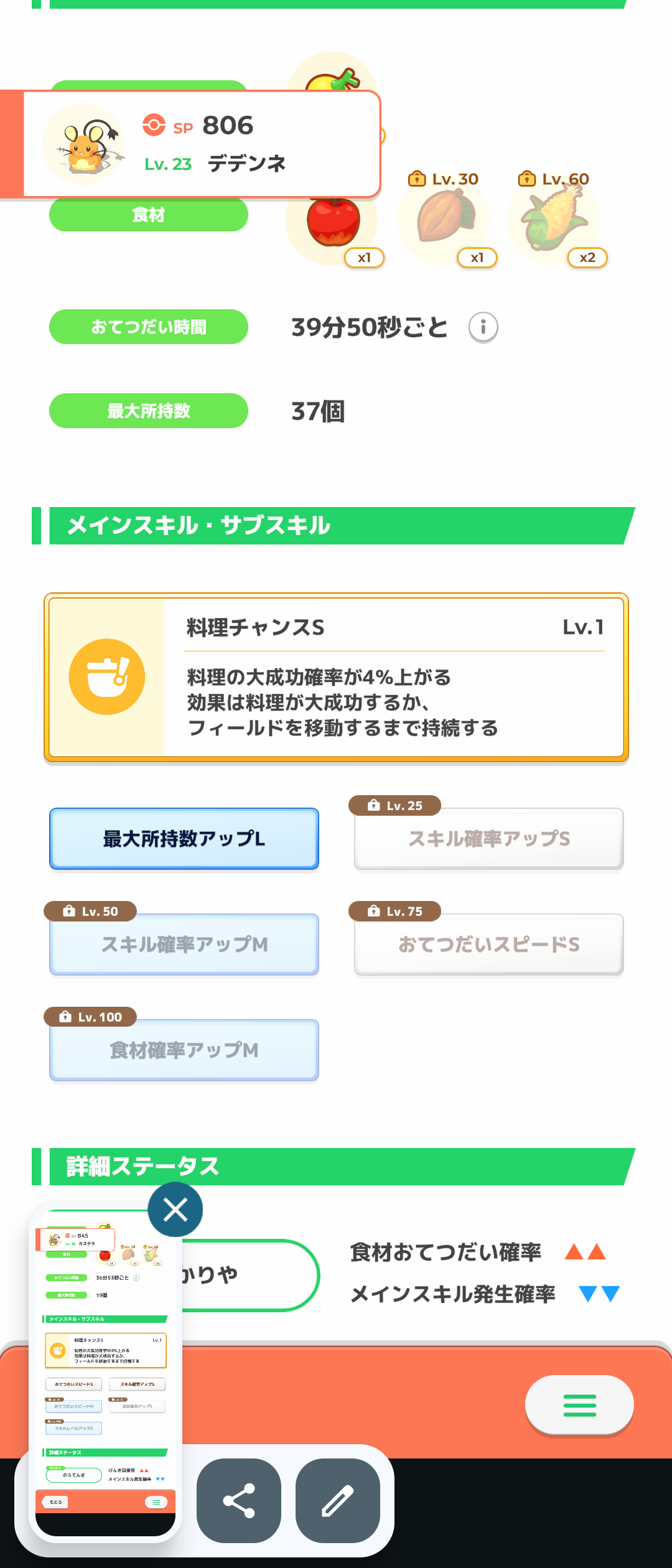
Task: Select the 最大所持数アップL sub skill
Action: pos(184,838)
